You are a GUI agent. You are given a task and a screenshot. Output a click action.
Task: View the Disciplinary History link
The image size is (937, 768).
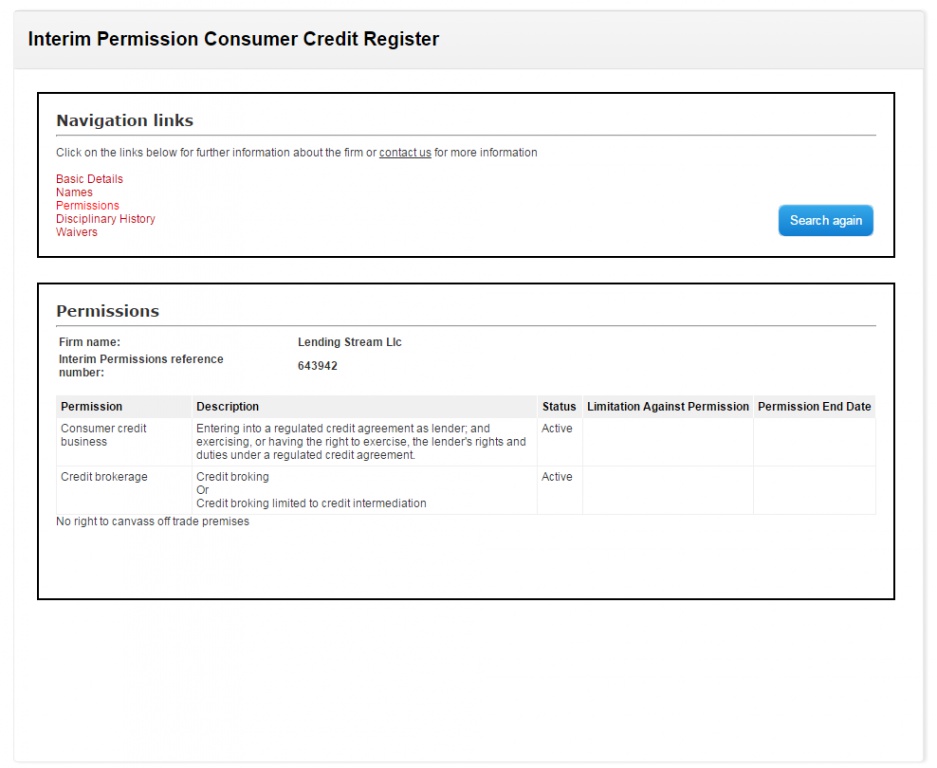pyautogui.click(x=105, y=219)
